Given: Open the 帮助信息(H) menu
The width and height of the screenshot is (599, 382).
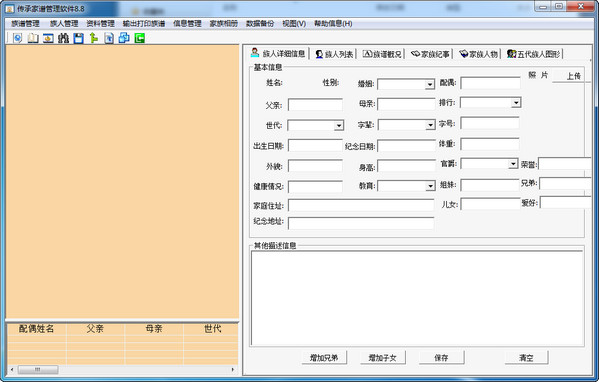Looking at the screenshot, I should [333, 24].
